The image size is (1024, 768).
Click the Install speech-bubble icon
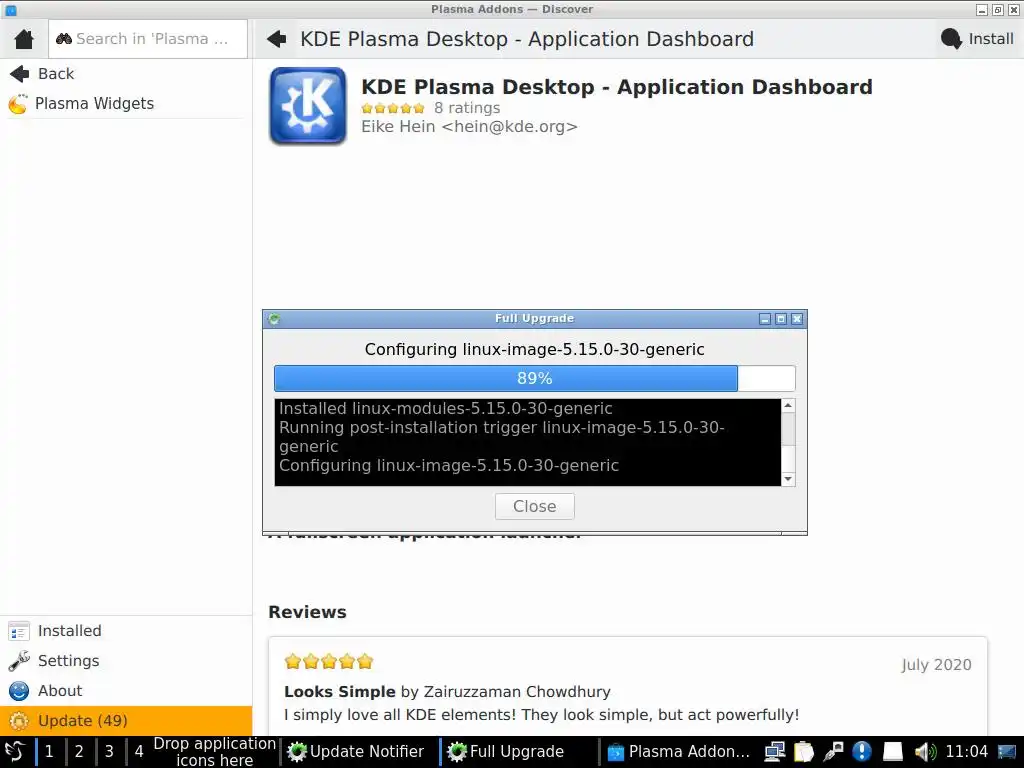coord(952,39)
